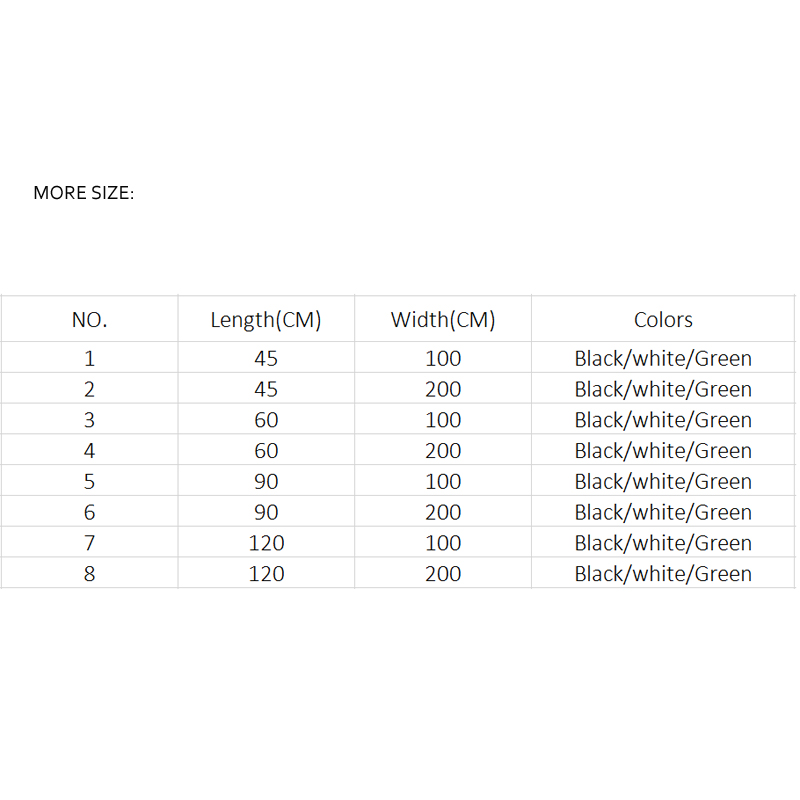Click the length 45 cell in row 2
Viewport: 800px width, 800px height.
pos(266,389)
